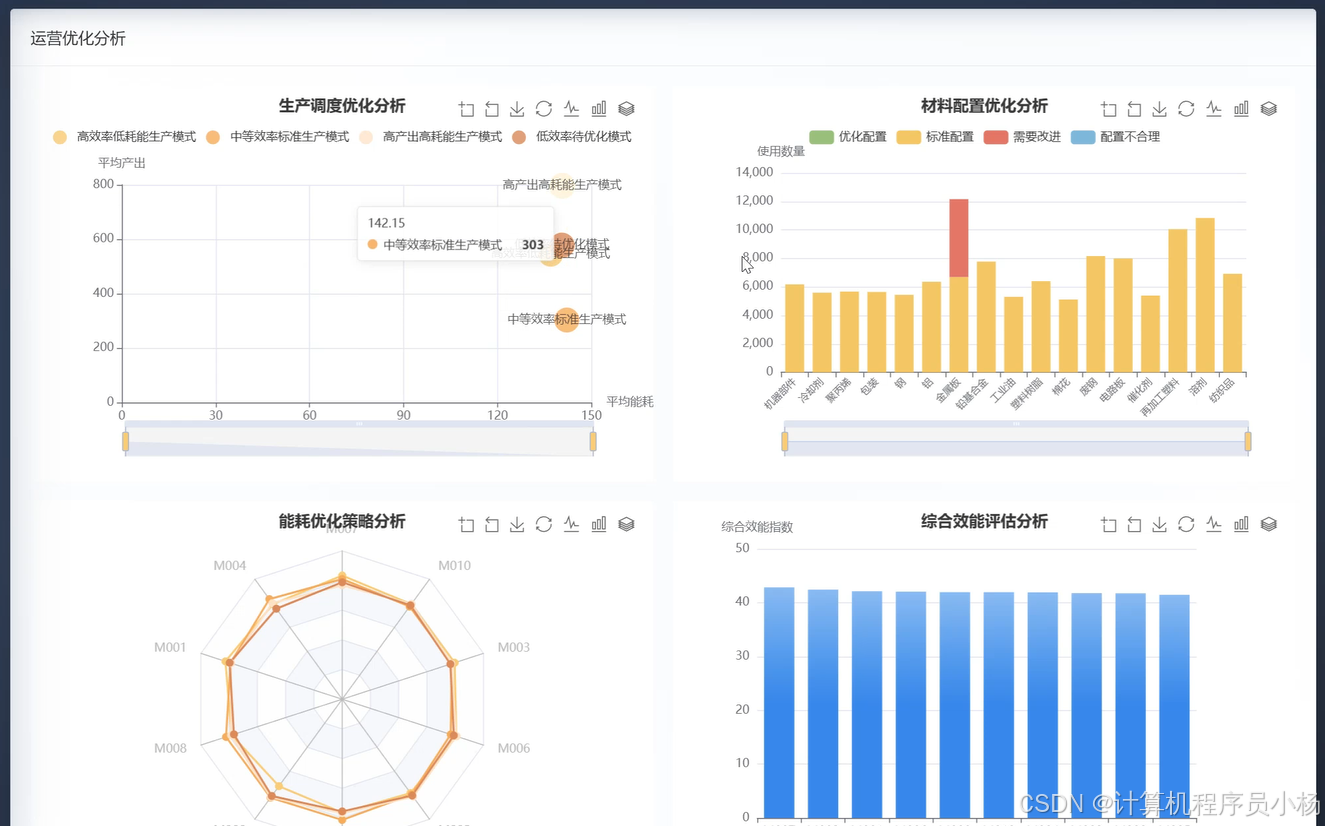
Task: Click the M008 radar axis label
Action: (170, 749)
